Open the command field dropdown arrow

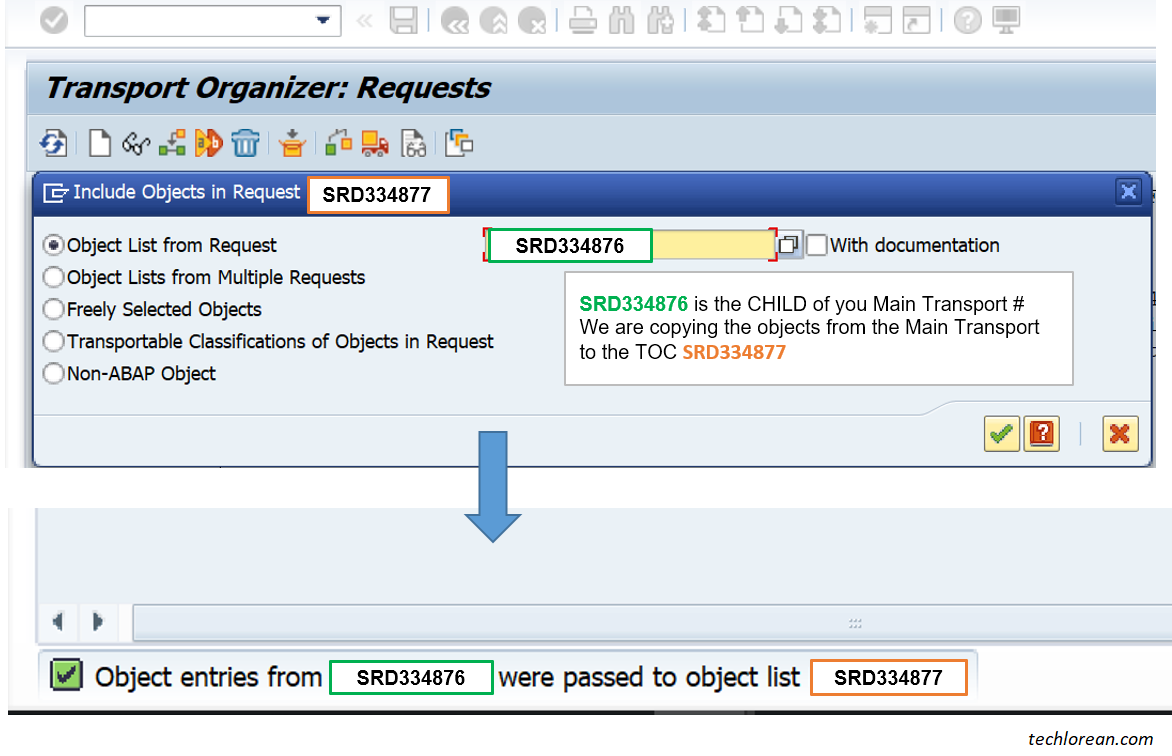(x=323, y=20)
